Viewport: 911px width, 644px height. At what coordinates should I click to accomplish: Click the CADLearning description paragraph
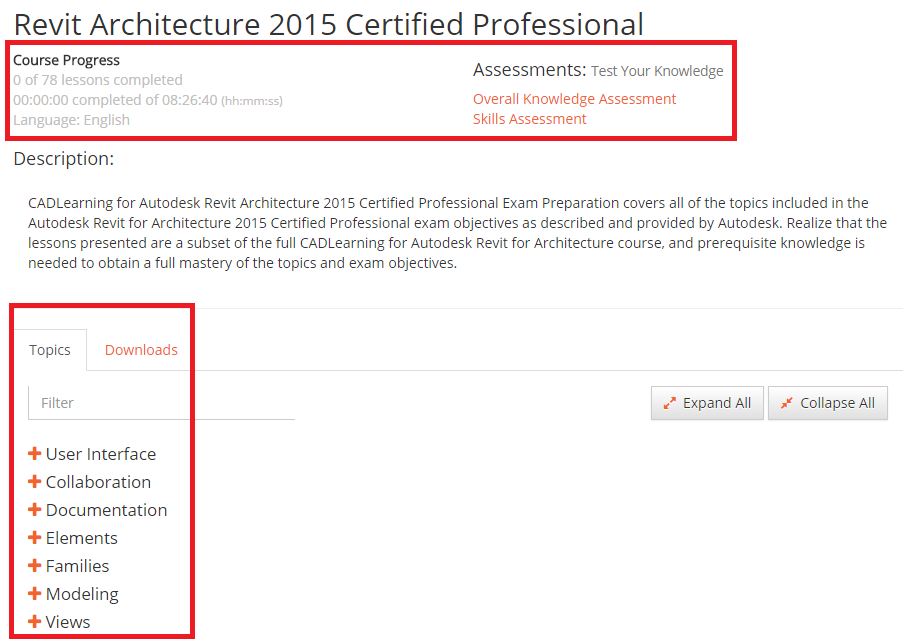457,232
